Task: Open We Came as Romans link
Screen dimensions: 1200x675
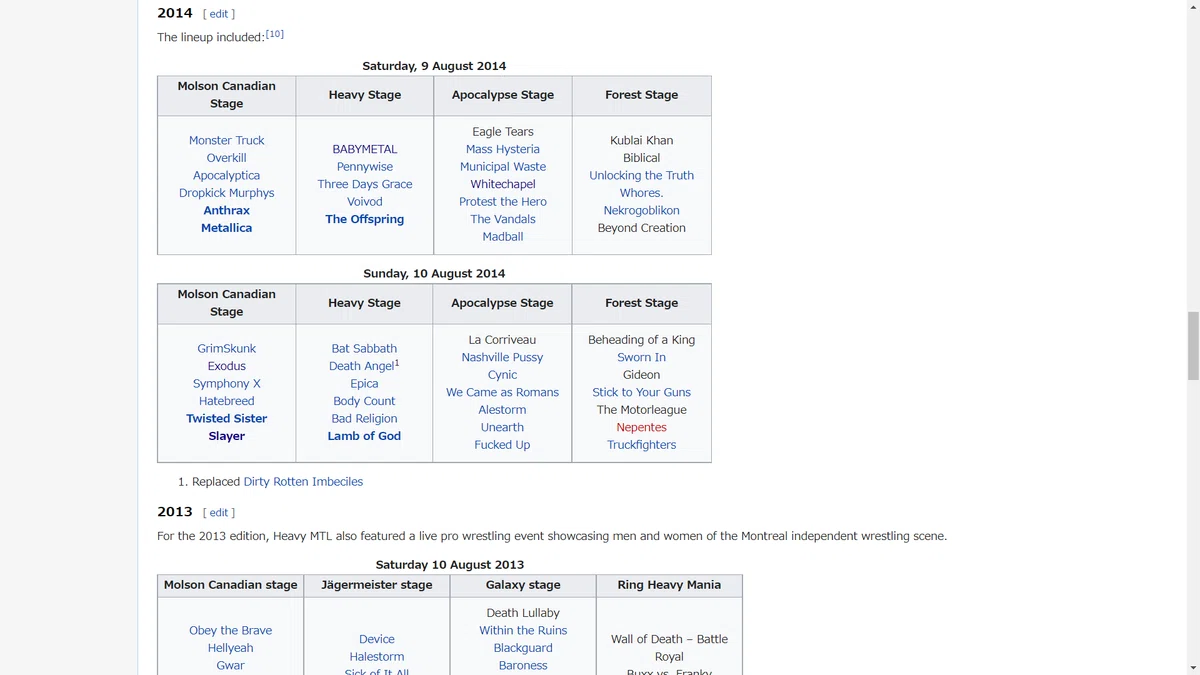Action: 503,392
